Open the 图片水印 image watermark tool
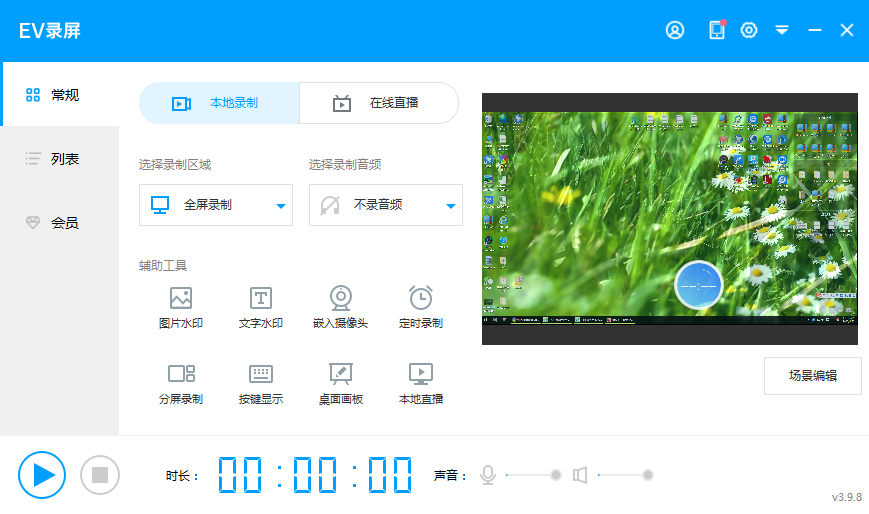869x514 pixels. pyautogui.click(x=181, y=307)
